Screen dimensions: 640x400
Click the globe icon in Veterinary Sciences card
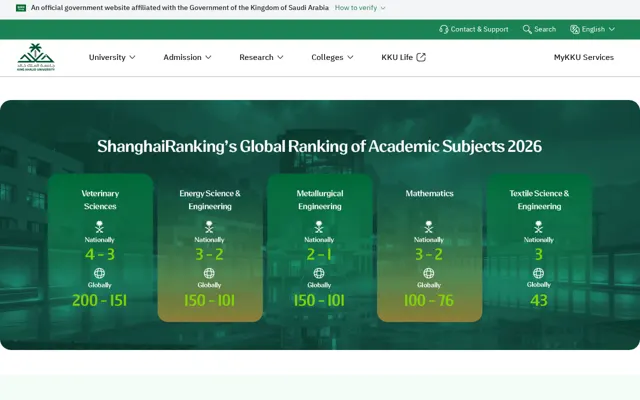click(100, 273)
